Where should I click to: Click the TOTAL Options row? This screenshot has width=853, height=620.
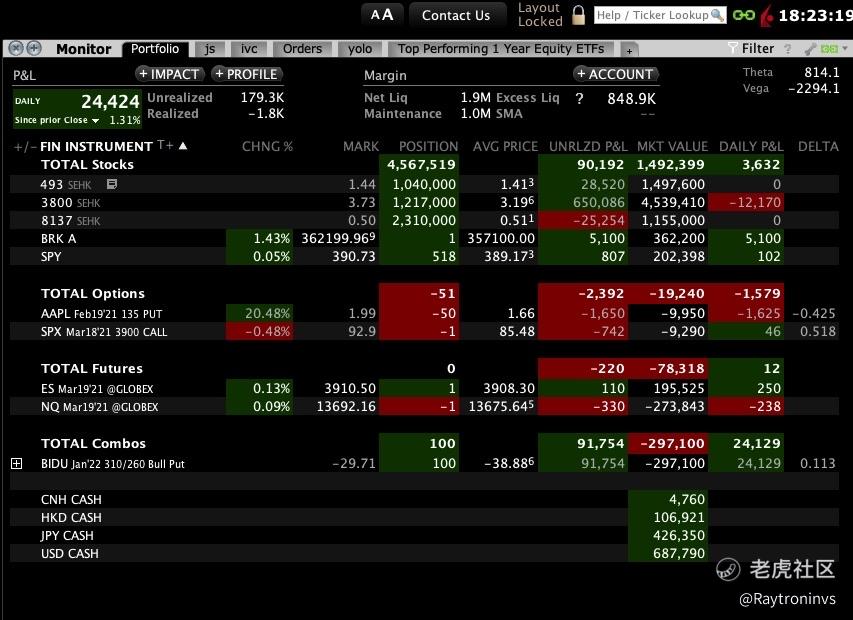424,293
